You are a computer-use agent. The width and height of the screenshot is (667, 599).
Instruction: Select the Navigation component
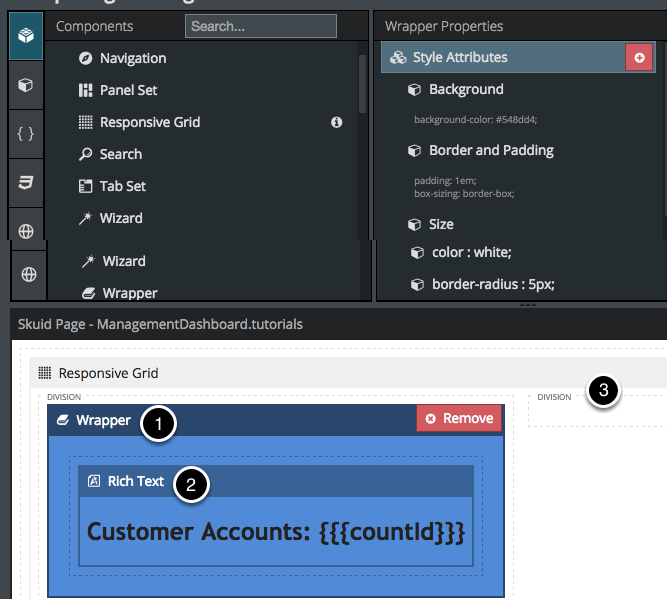[x=132, y=58]
